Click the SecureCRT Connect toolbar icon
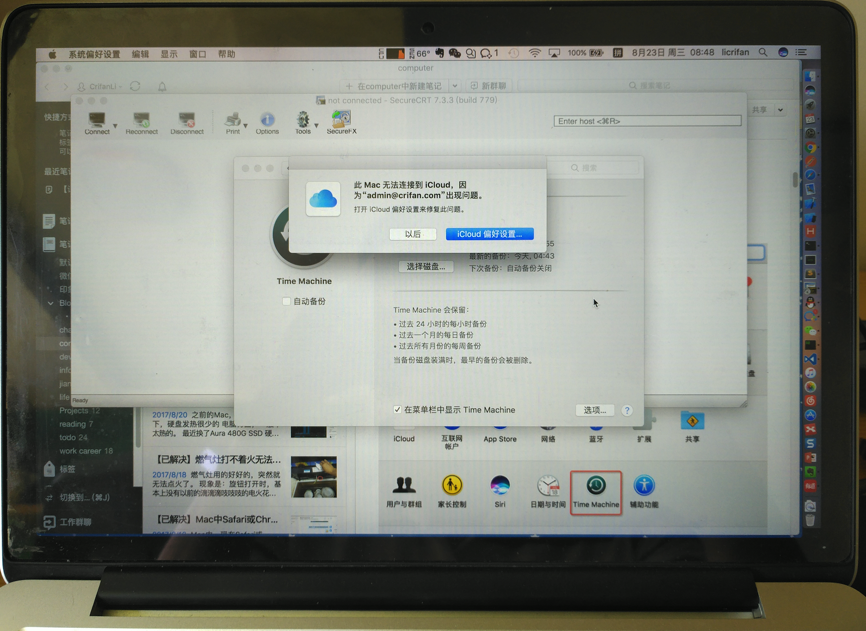866x631 pixels. (97, 123)
